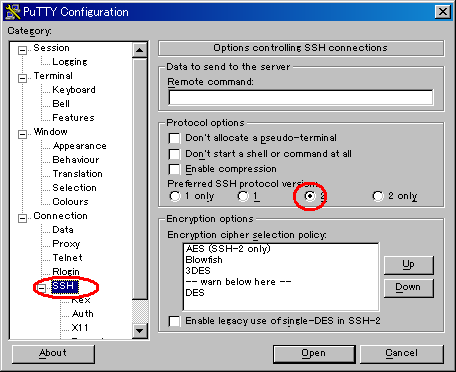The width and height of the screenshot is (456, 372).
Task: Open the Telnet settings
Action: [67, 258]
